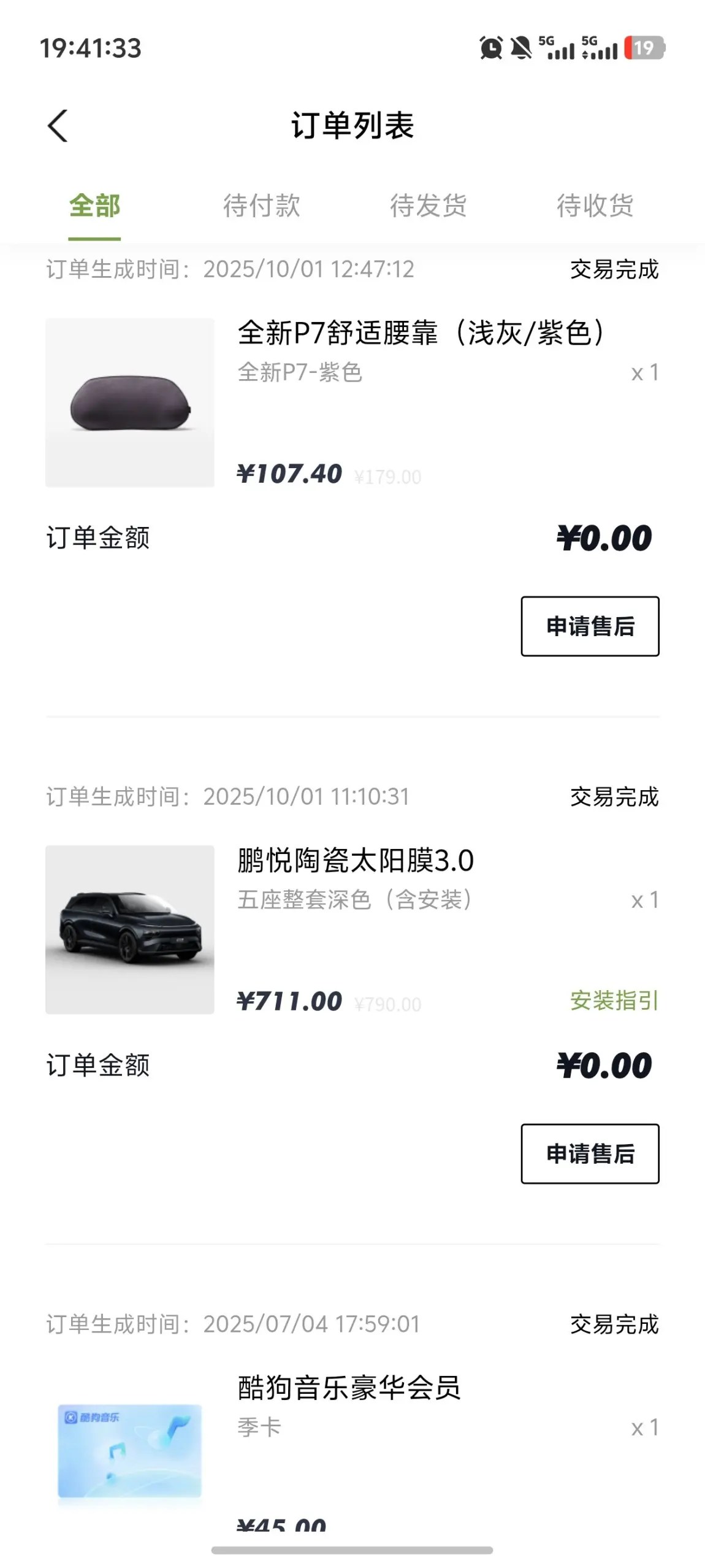Tap the bottom home gesture bar

(352, 1550)
